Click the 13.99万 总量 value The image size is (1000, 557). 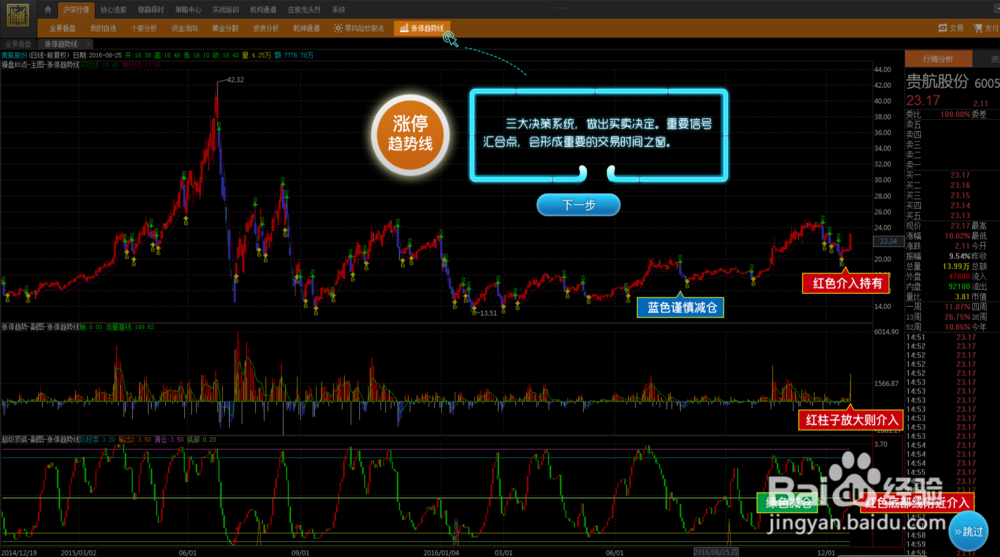pyautogui.click(x=956, y=266)
